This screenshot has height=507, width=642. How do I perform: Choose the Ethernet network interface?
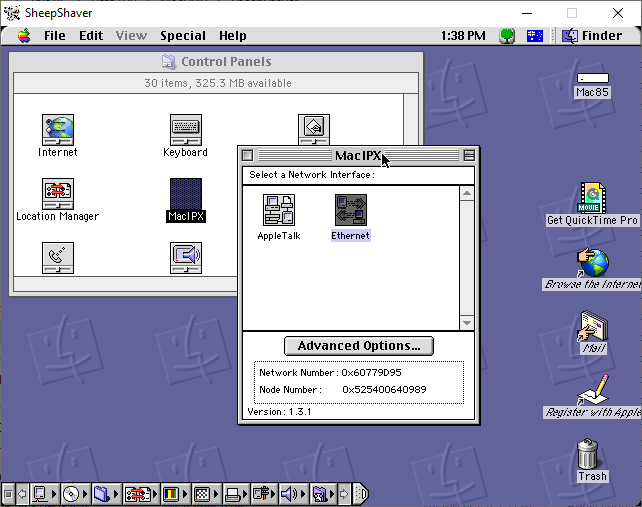point(351,210)
